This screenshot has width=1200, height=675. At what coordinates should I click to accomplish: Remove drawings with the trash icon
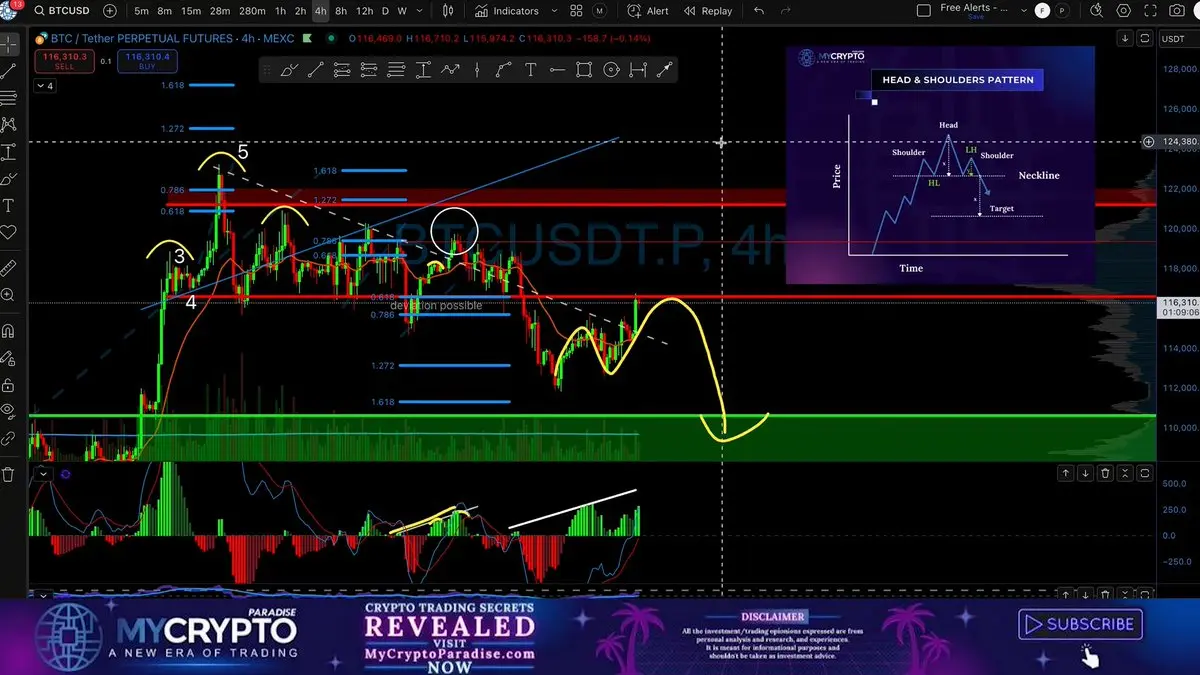[x=9, y=474]
